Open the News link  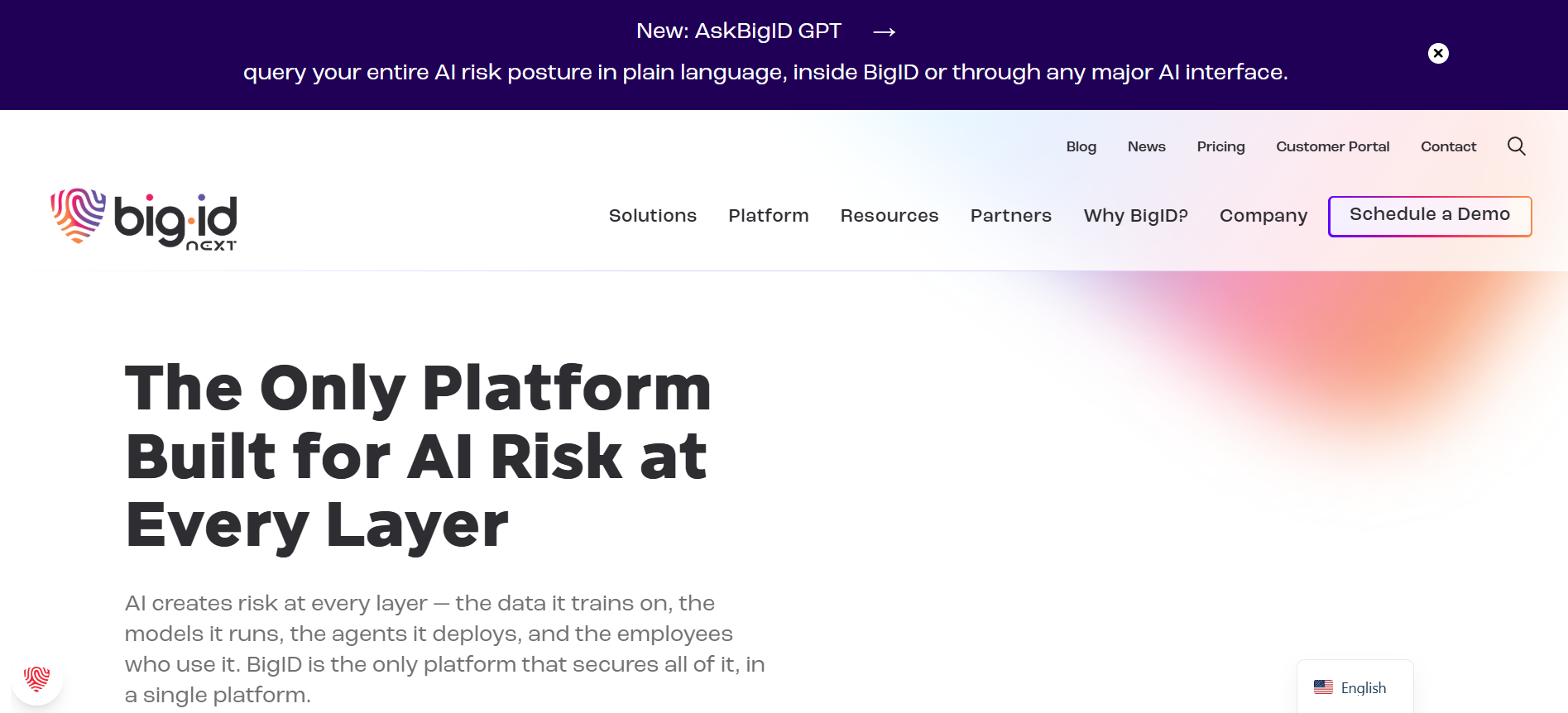click(x=1147, y=146)
